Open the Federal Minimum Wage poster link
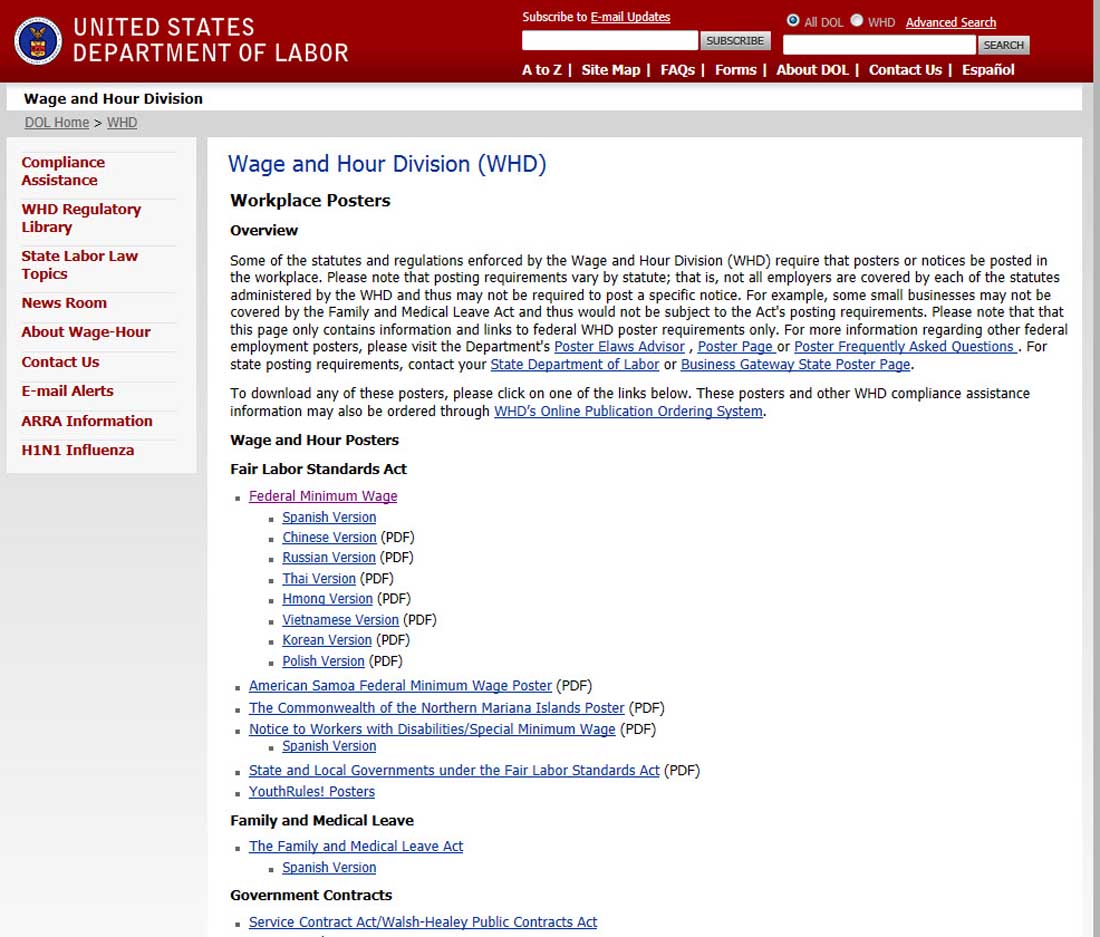 pyautogui.click(x=323, y=497)
